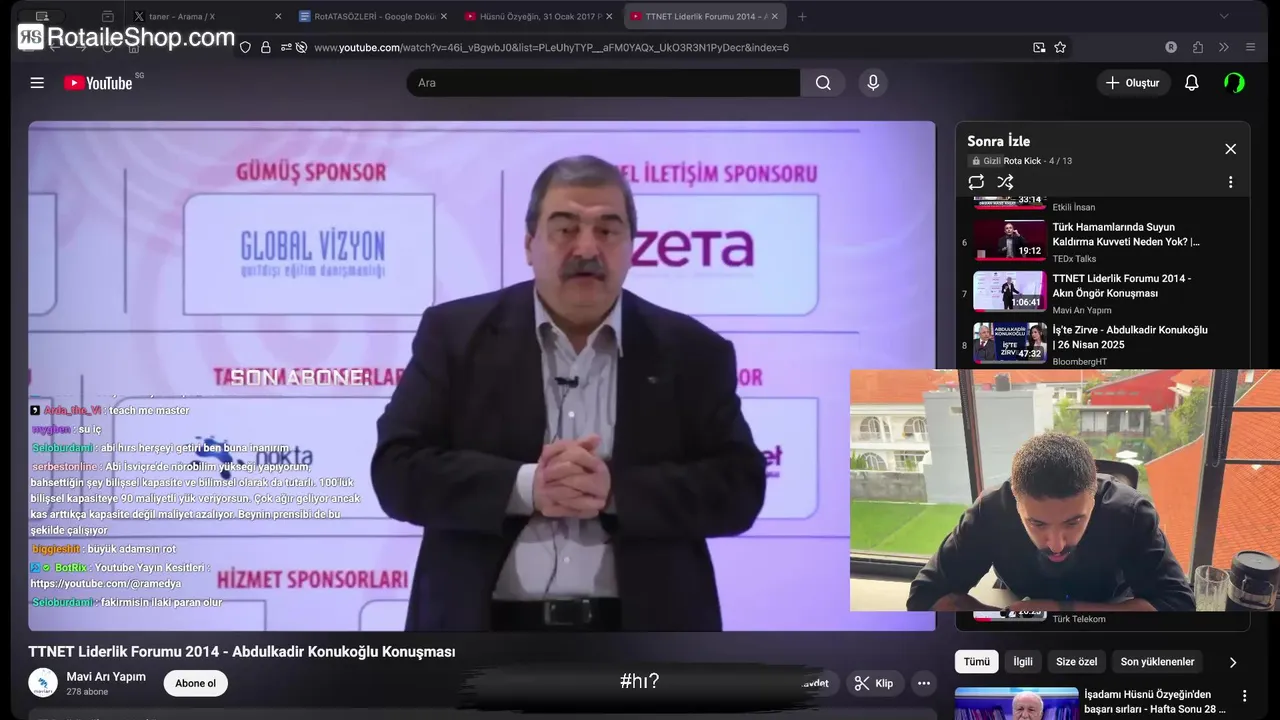This screenshot has height=720, width=1280.
Task: Open a new browser tab with plus
Action: pos(802,17)
